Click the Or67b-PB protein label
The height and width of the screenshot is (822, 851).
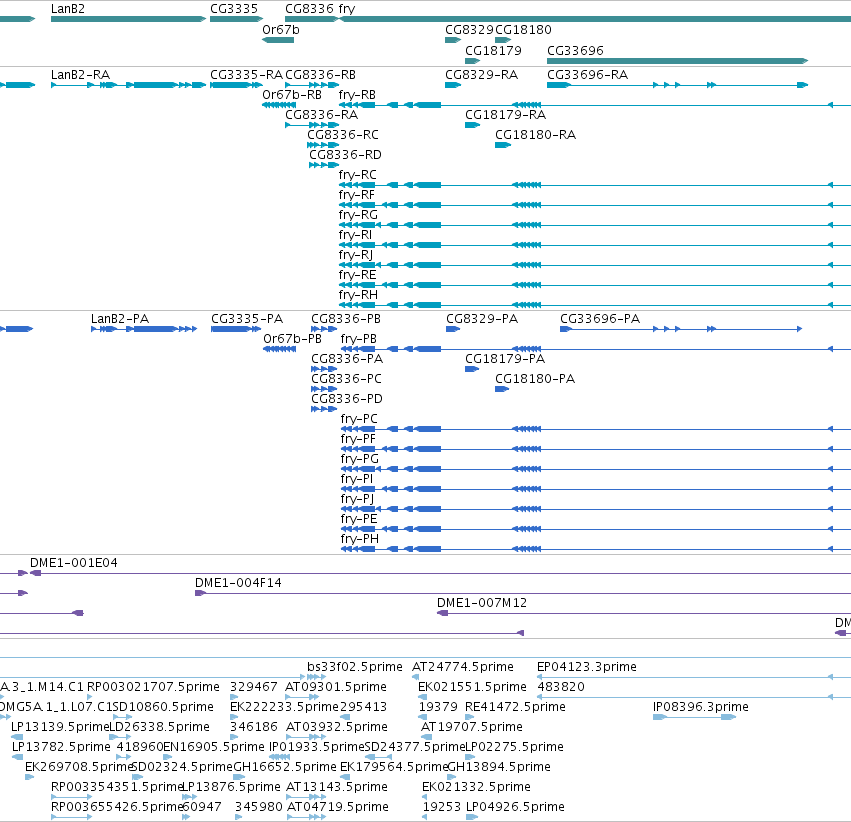[x=293, y=339]
